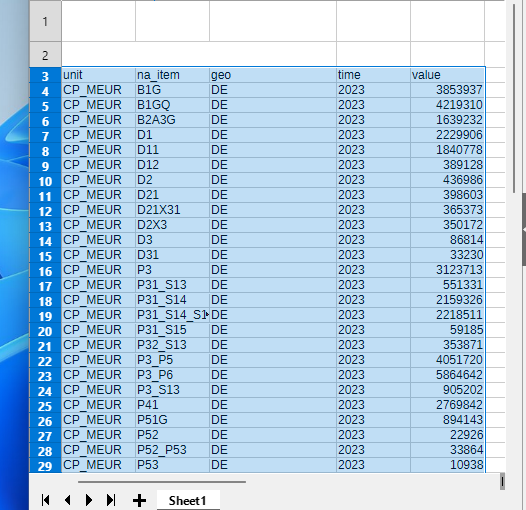
Task: Select cell containing D21X31
Action: [172, 210]
